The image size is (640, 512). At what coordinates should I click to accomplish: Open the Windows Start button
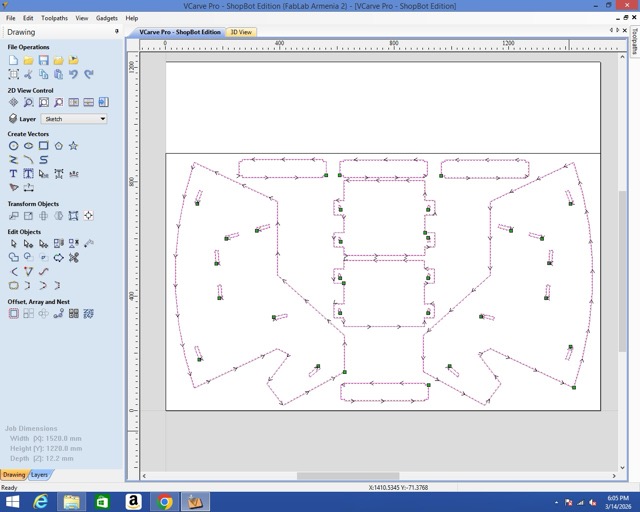[12, 502]
